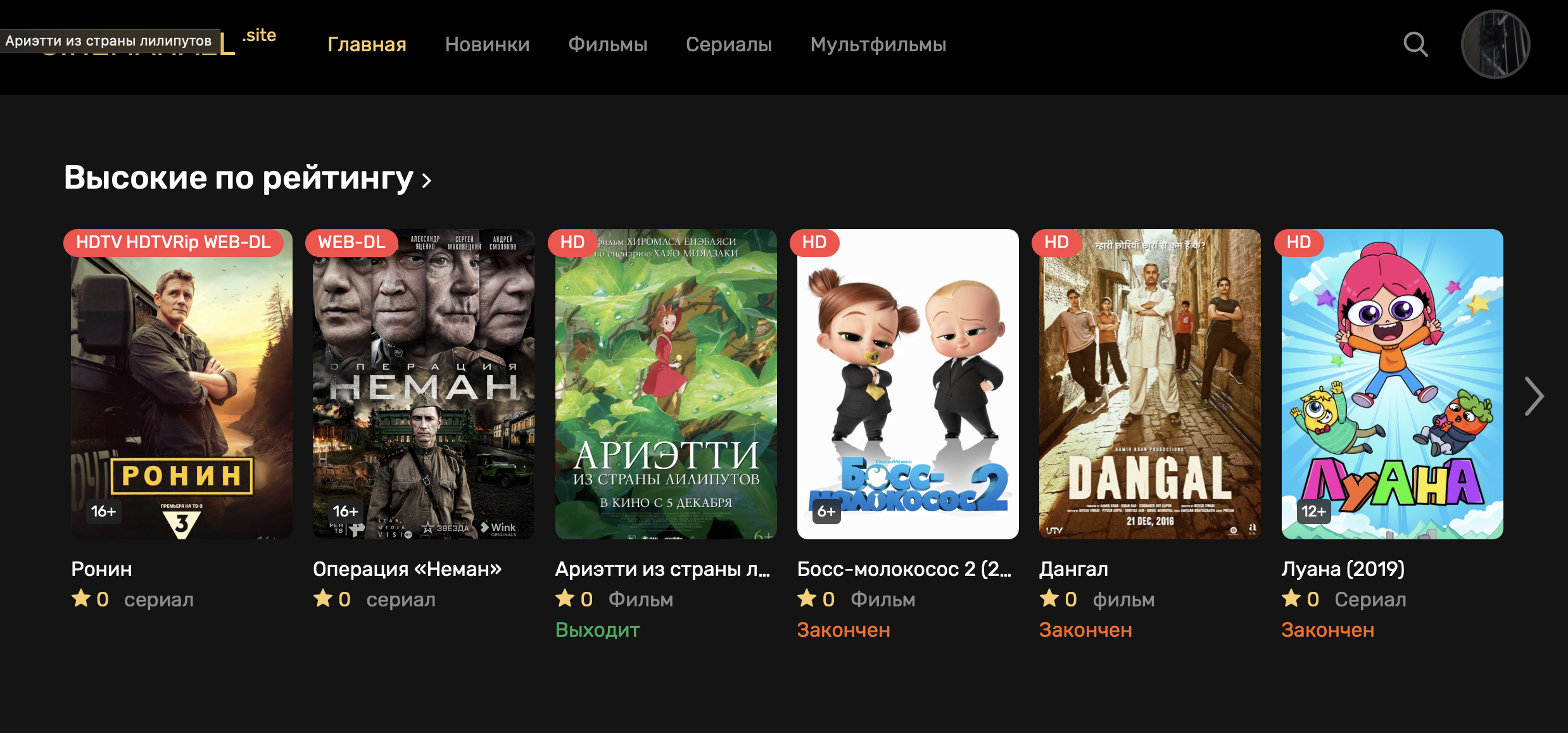The width and height of the screenshot is (1568, 733).
Task: Click the star rating under Ронин
Action: point(91,599)
